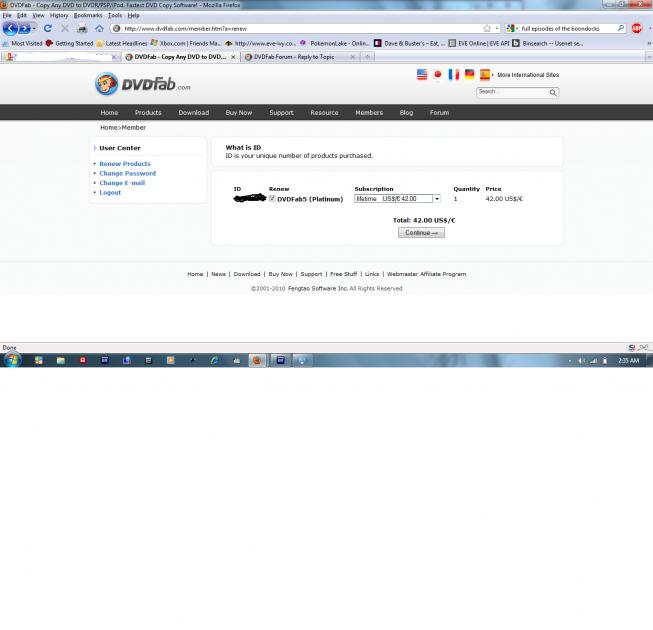The height and width of the screenshot is (630, 653).
Task: Click the volume speaker tray icon
Action: (581, 361)
